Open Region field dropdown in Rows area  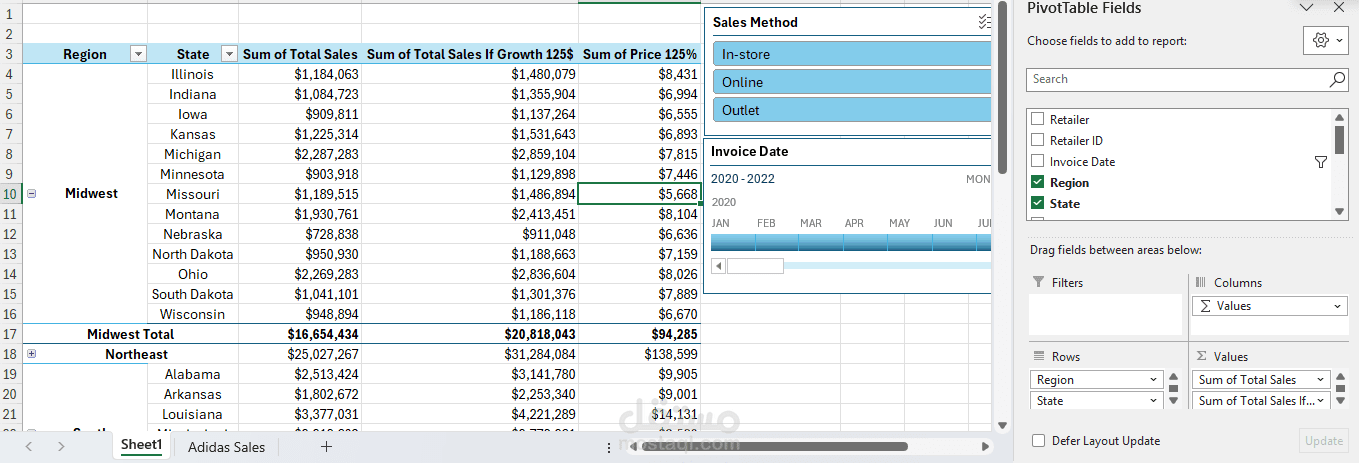tap(1155, 379)
